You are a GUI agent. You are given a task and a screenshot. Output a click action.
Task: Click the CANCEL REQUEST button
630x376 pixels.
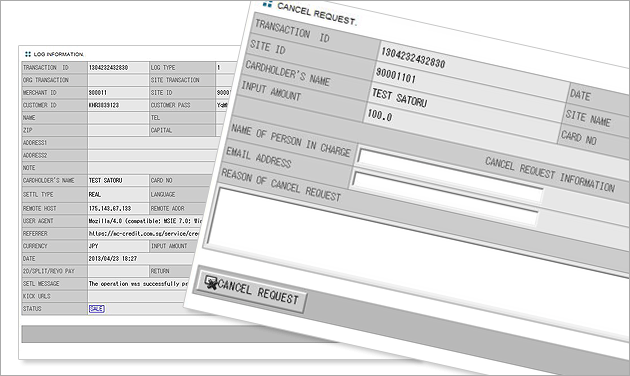252,290
